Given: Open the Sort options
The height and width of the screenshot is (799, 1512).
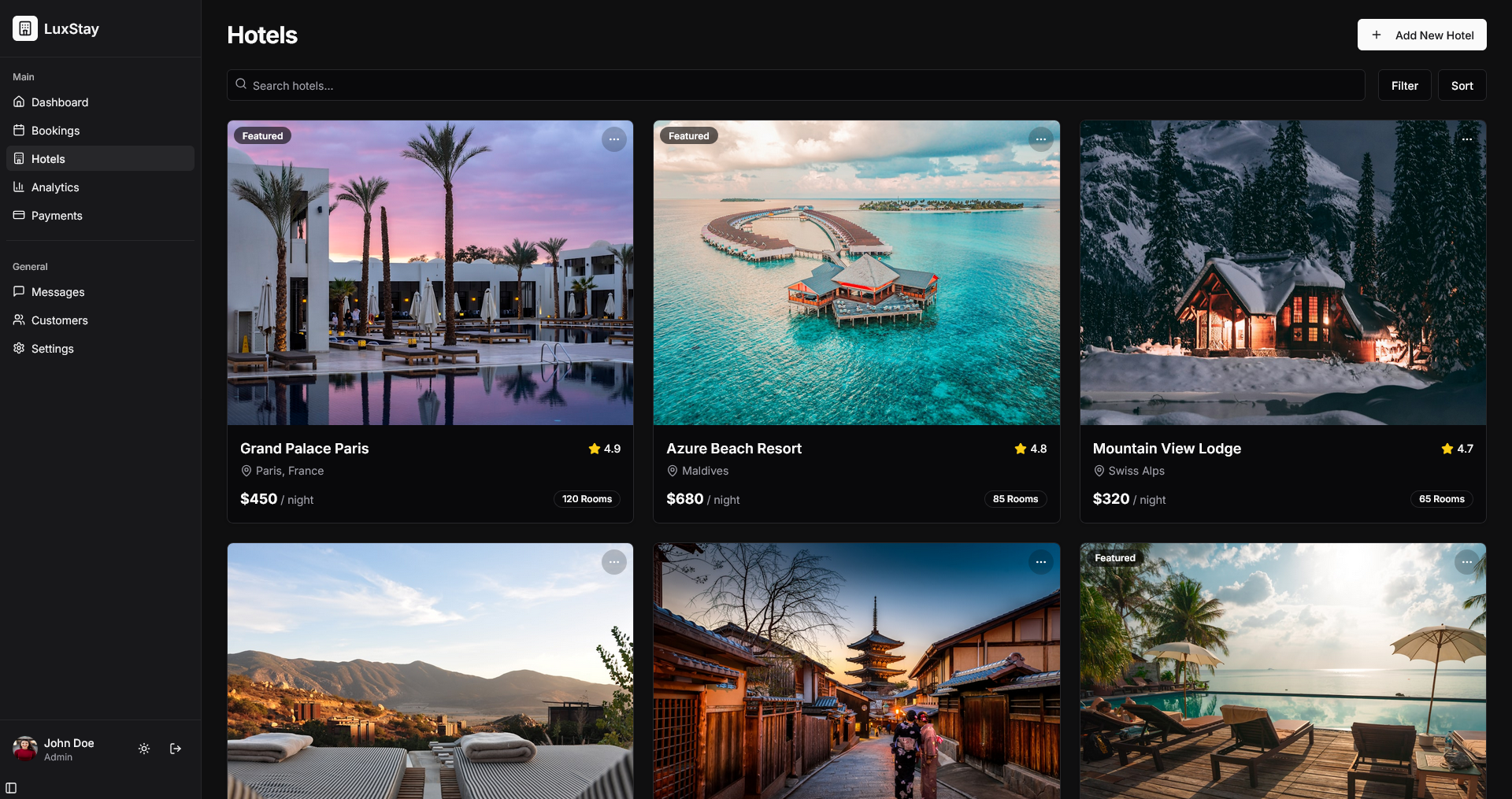Looking at the screenshot, I should click(1462, 85).
